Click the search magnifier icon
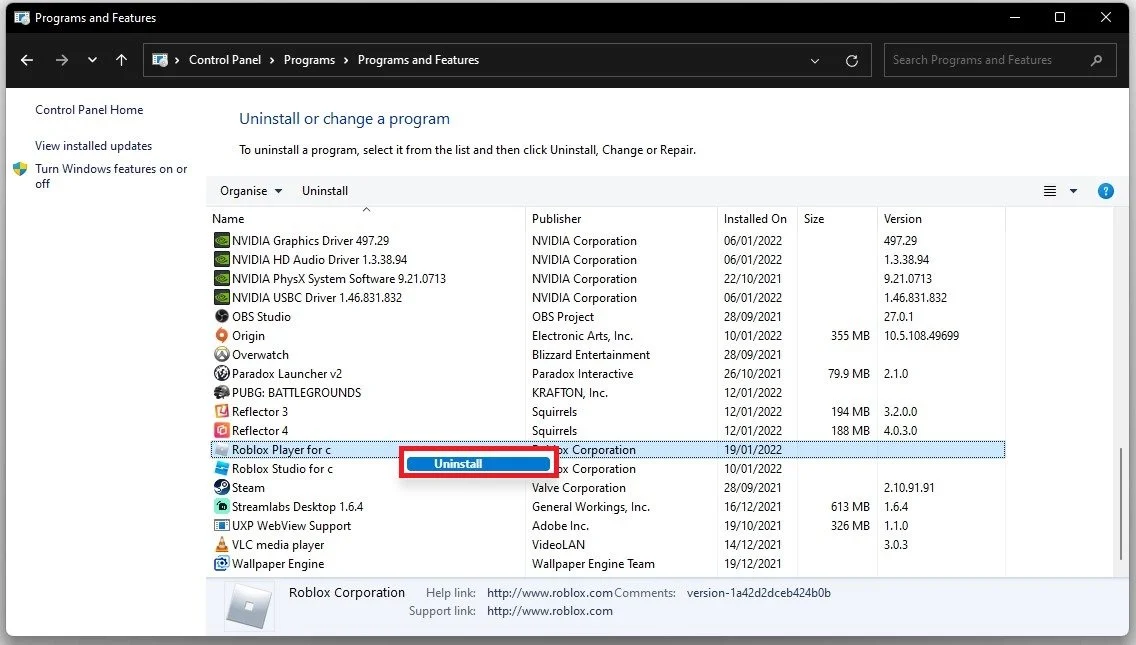Viewport: 1136px width, 645px height. tap(1096, 60)
